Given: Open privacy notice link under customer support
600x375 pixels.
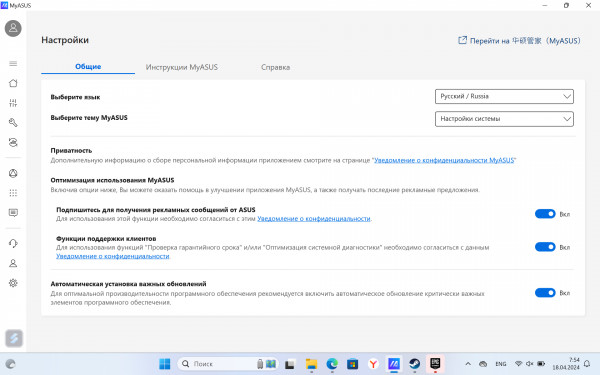Looking at the screenshot, I should (112, 256).
